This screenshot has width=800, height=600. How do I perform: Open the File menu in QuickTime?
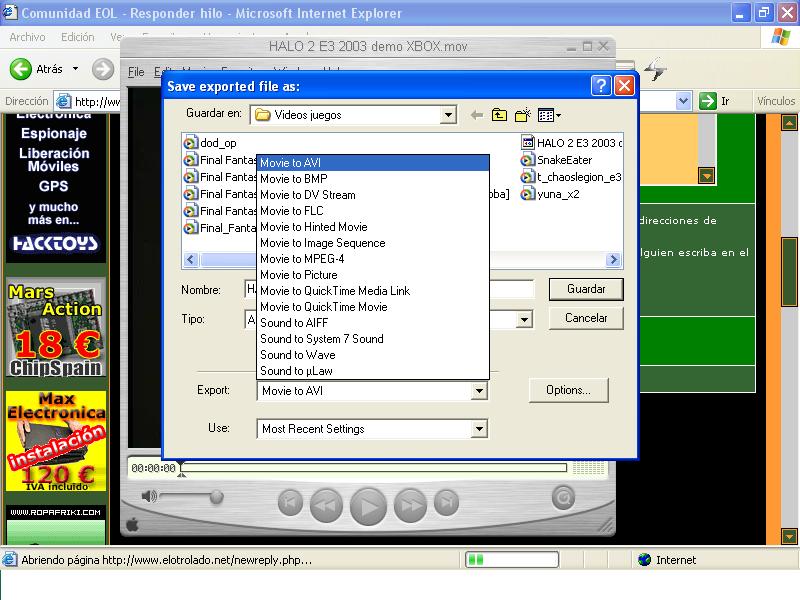tap(136, 72)
